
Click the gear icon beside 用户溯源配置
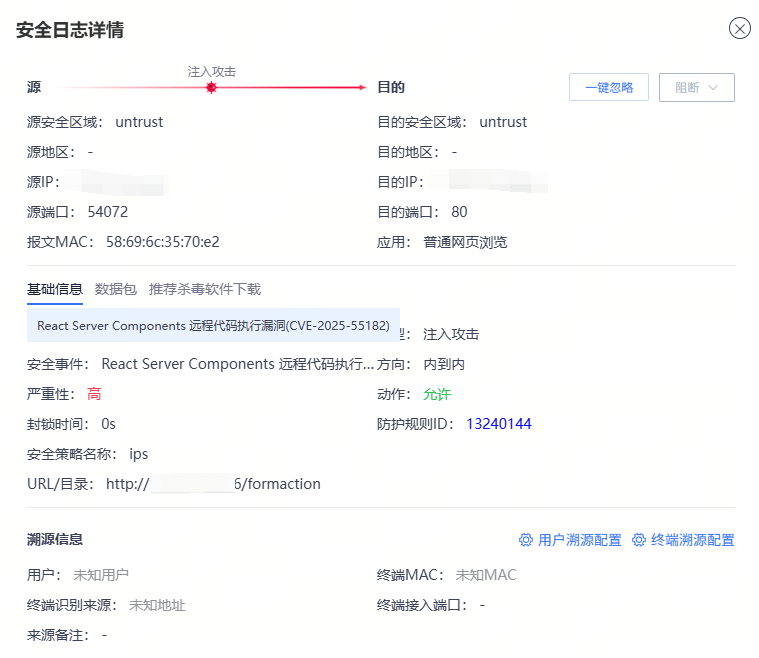point(525,540)
